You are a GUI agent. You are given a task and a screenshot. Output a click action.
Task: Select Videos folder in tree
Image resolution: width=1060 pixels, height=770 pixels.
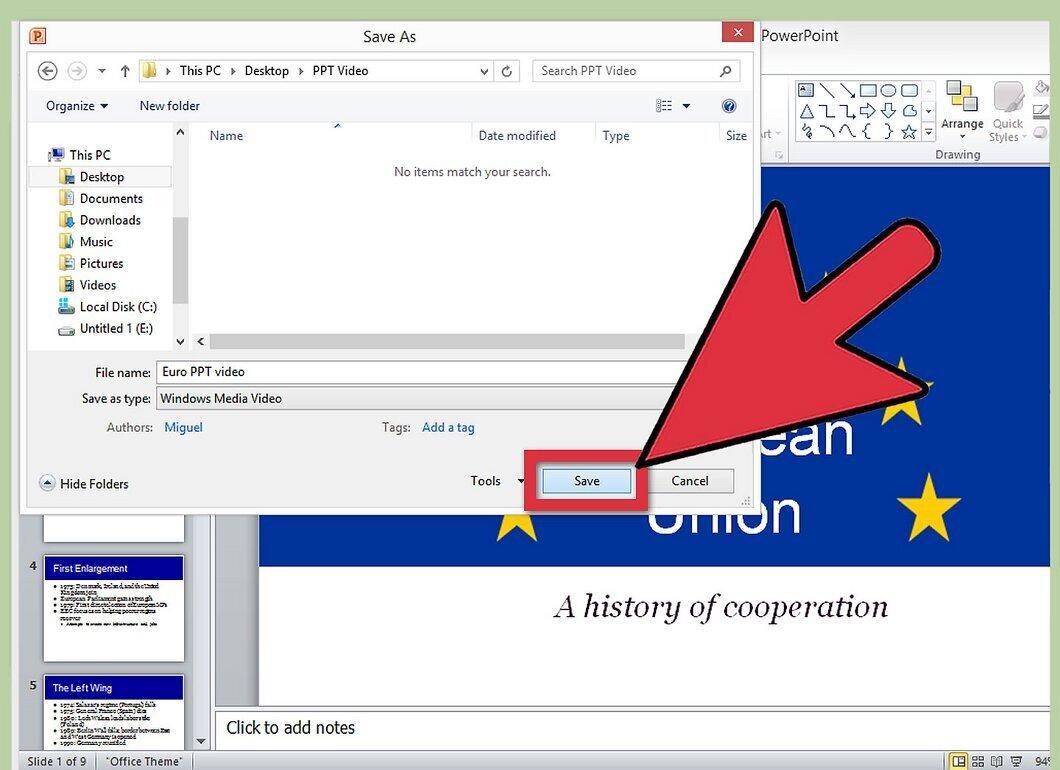pos(87,285)
